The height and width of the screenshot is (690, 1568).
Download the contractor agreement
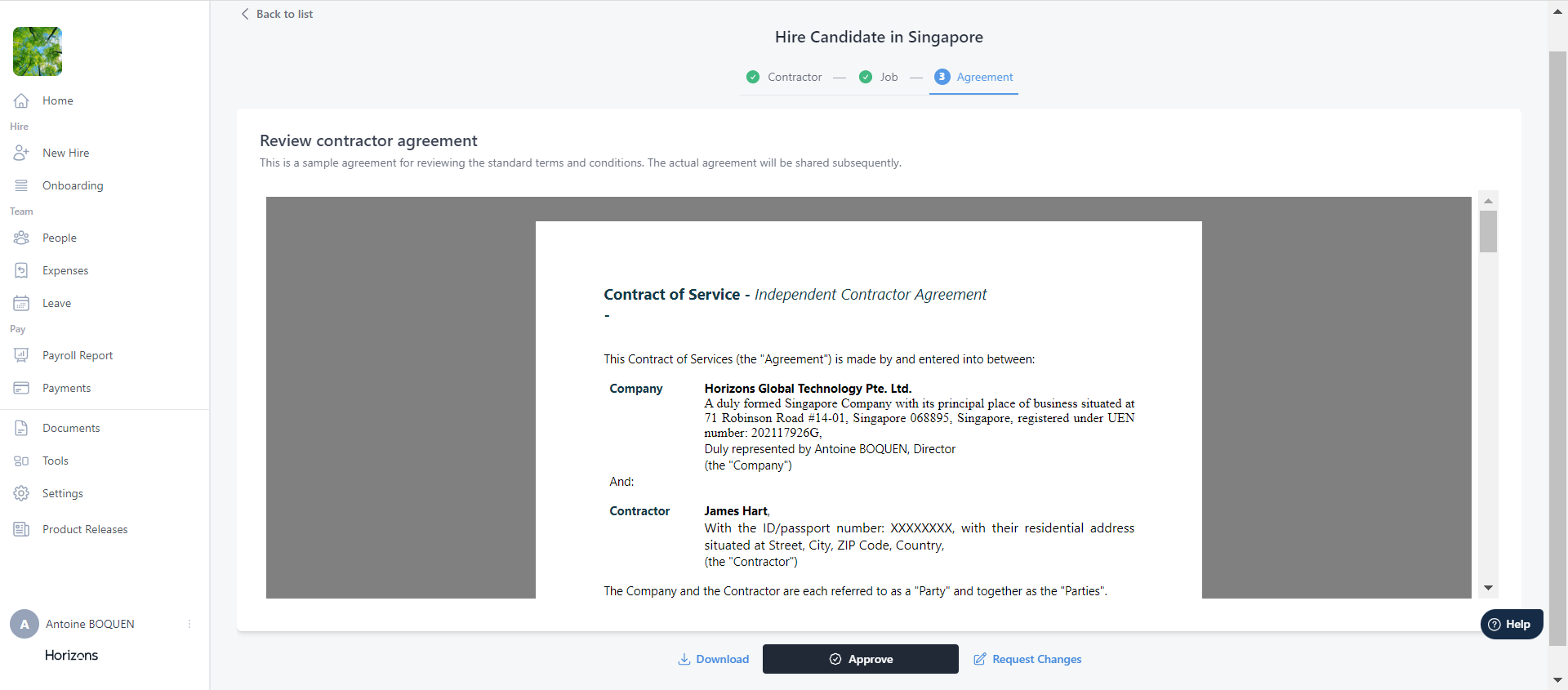(x=713, y=659)
